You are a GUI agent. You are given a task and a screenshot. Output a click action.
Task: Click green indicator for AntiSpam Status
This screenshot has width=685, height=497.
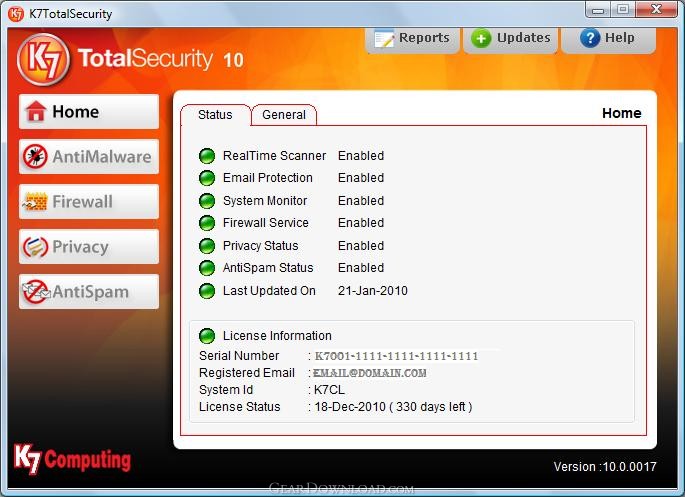[207, 268]
